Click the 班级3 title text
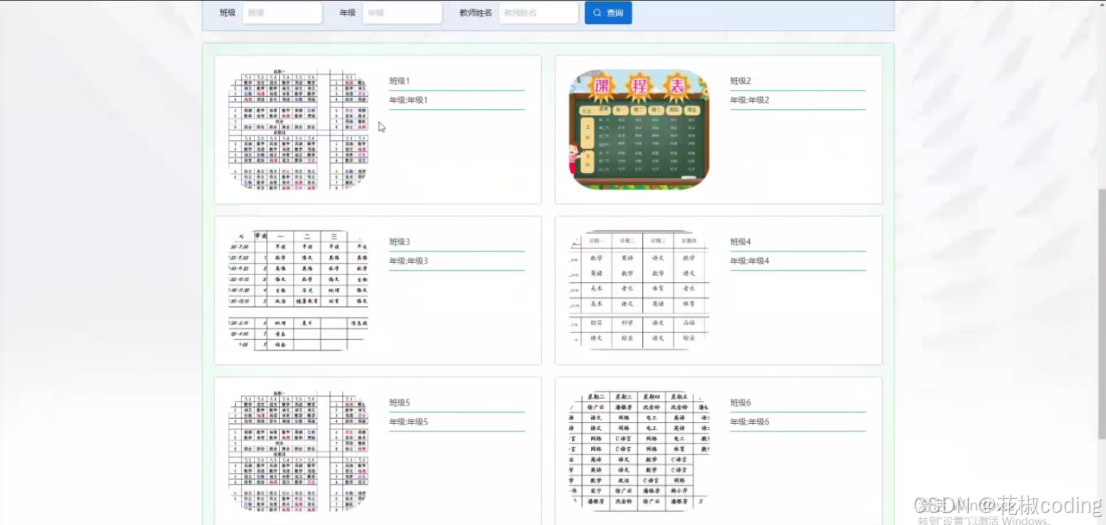This screenshot has width=1106, height=525. pyautogui.click(x=399, y=242)
